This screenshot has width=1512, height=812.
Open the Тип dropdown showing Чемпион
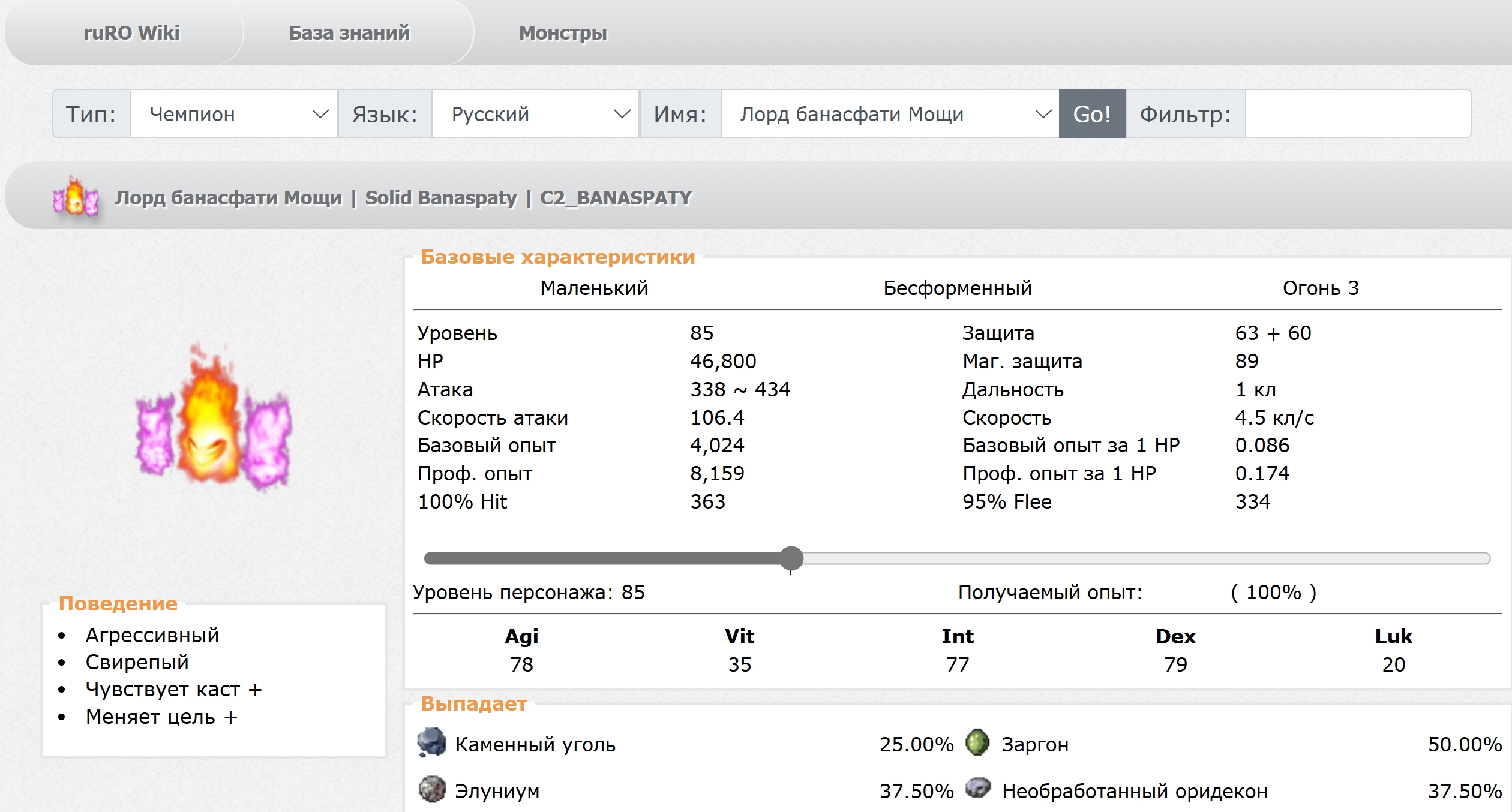[233, 114]
